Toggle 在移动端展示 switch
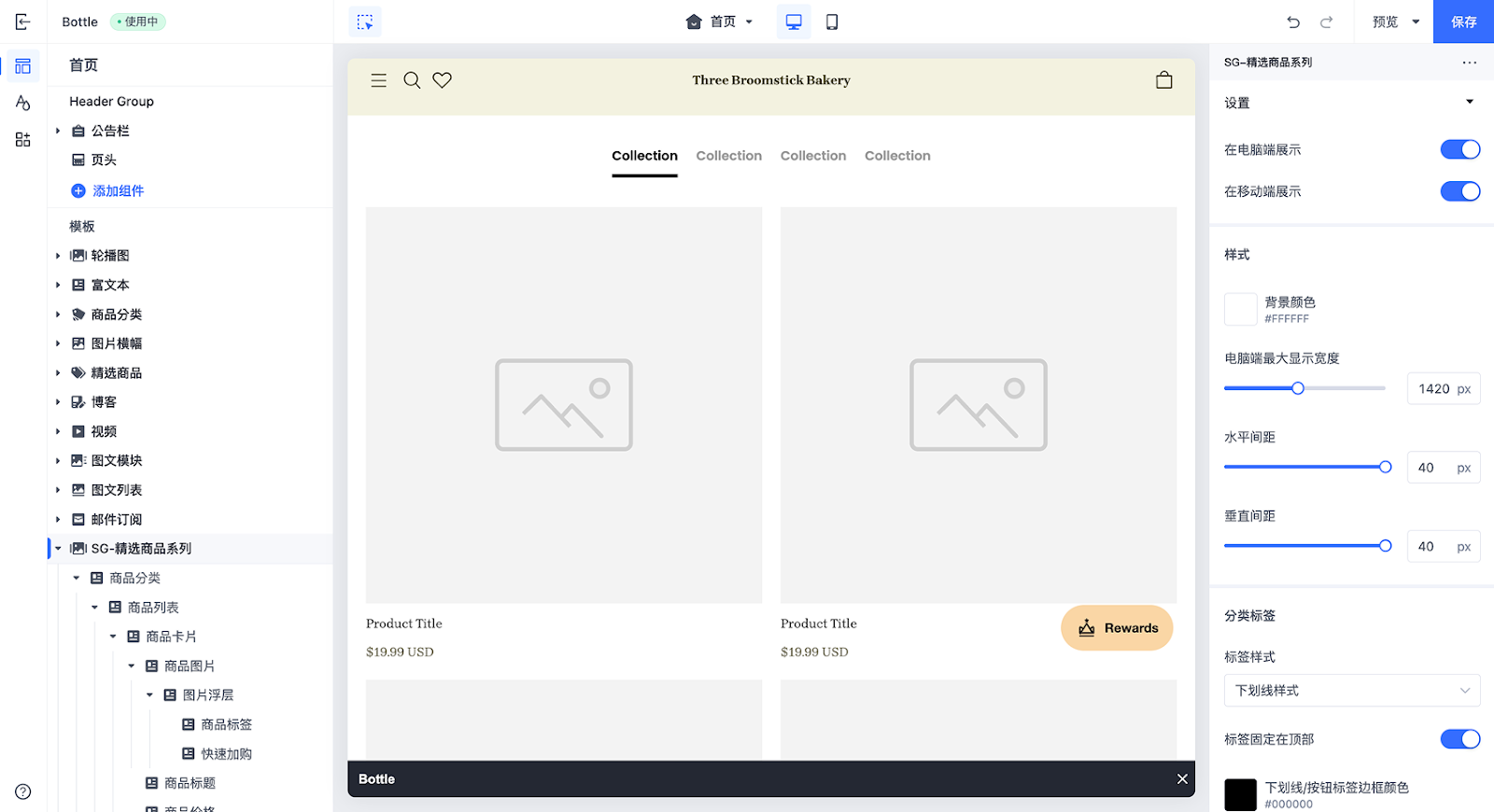The height and width of the screenshot is (812, 1494). click(1460, 191)
